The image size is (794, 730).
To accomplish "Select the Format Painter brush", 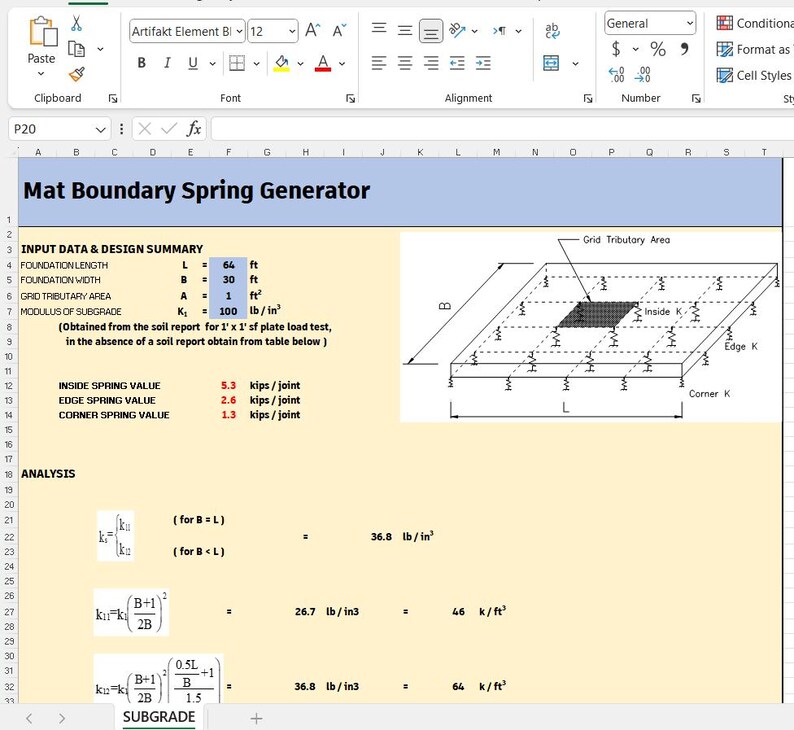I will tap(76, 74).
